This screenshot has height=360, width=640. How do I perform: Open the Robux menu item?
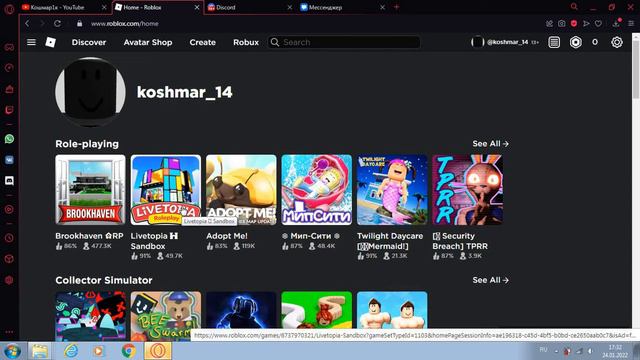coord(246,42)
